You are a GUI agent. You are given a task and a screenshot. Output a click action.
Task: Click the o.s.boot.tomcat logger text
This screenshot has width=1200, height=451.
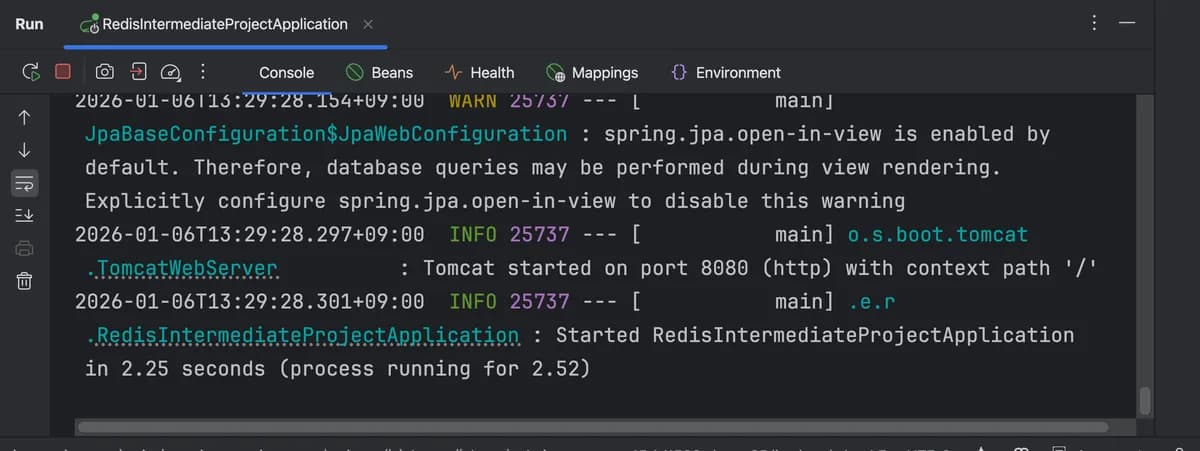938,234
